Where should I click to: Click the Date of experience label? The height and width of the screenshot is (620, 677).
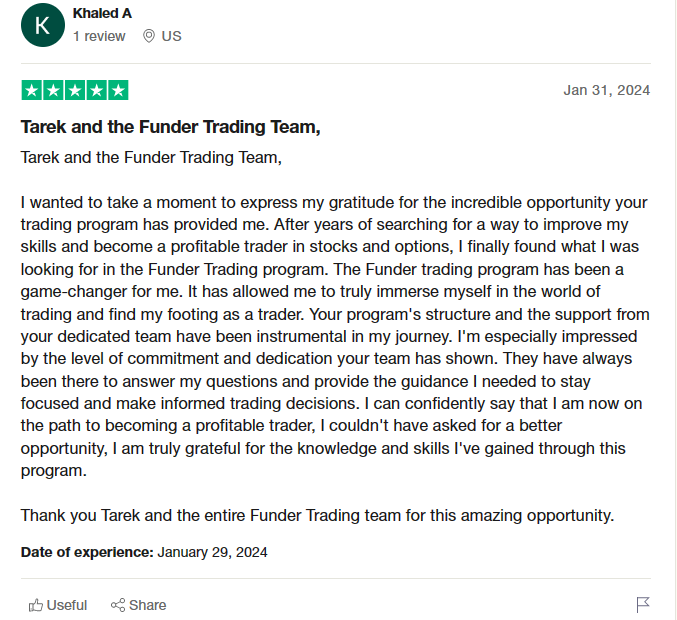[x=87, y=552]
